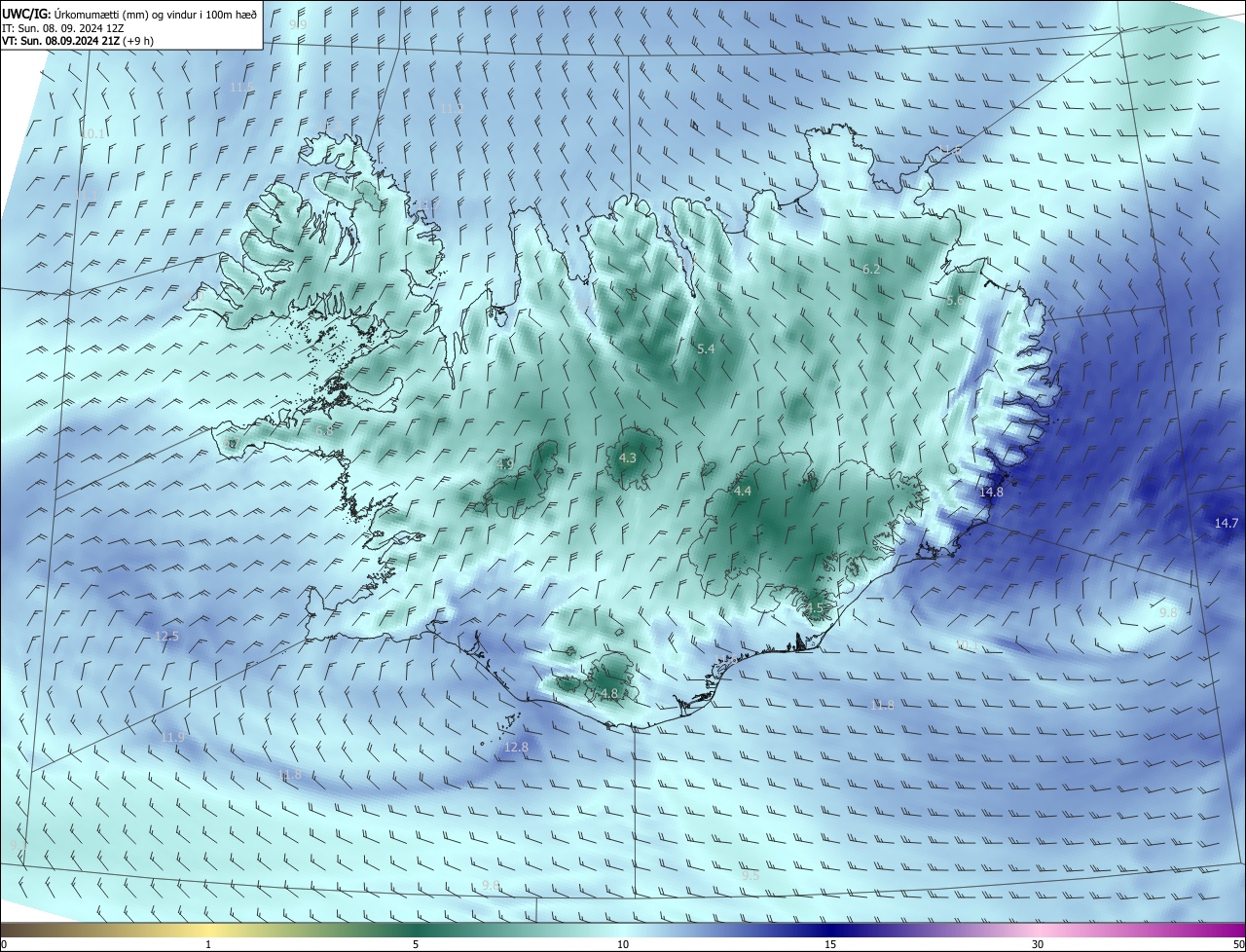Click the 9.9 value at the top edge
Image resolution: width=1246 pixels, height=952 pixels.
[x=298, y=24]
